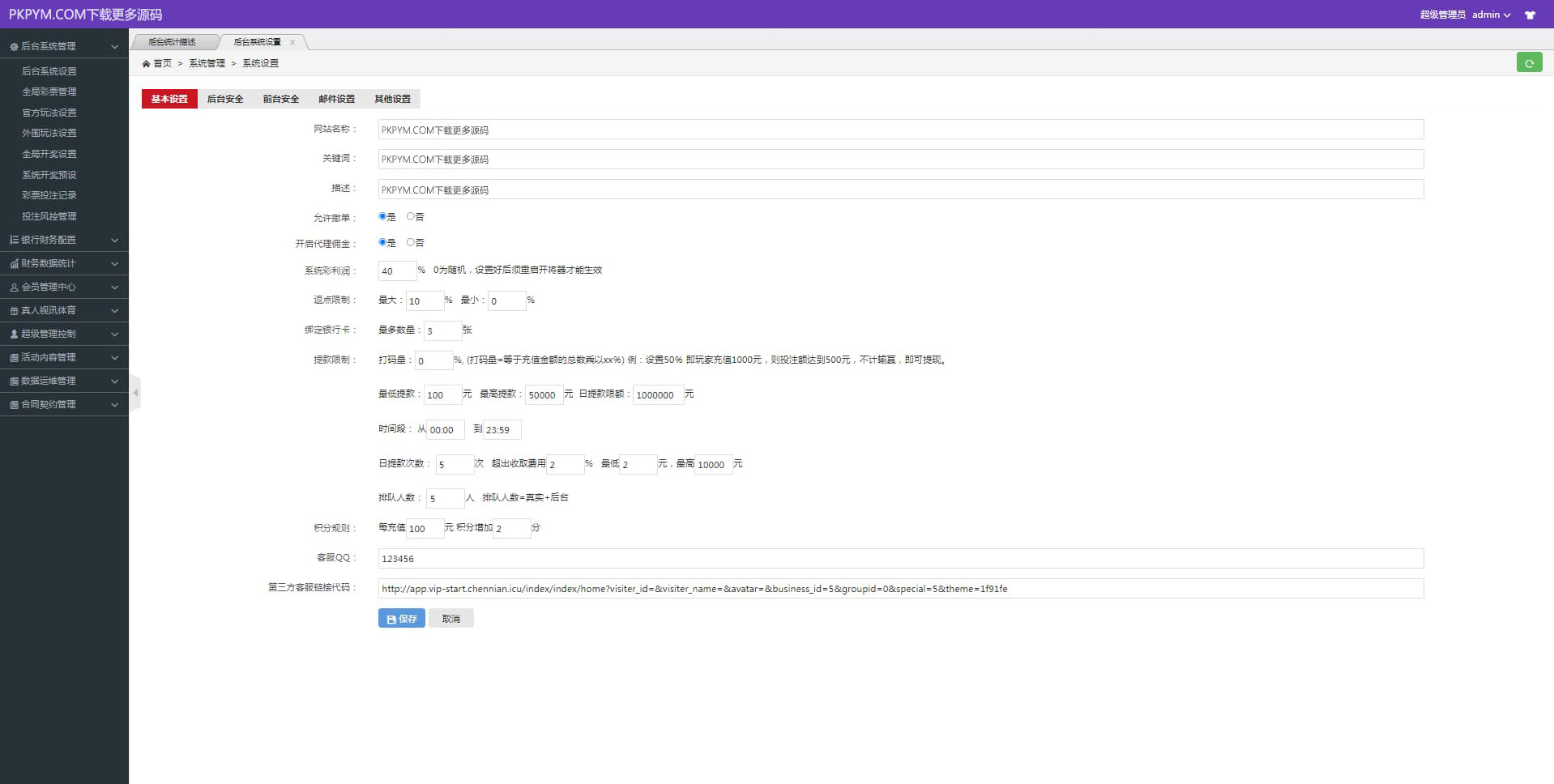
Task: Switch to the 后台统计描述 page tab
Action: 172,42
